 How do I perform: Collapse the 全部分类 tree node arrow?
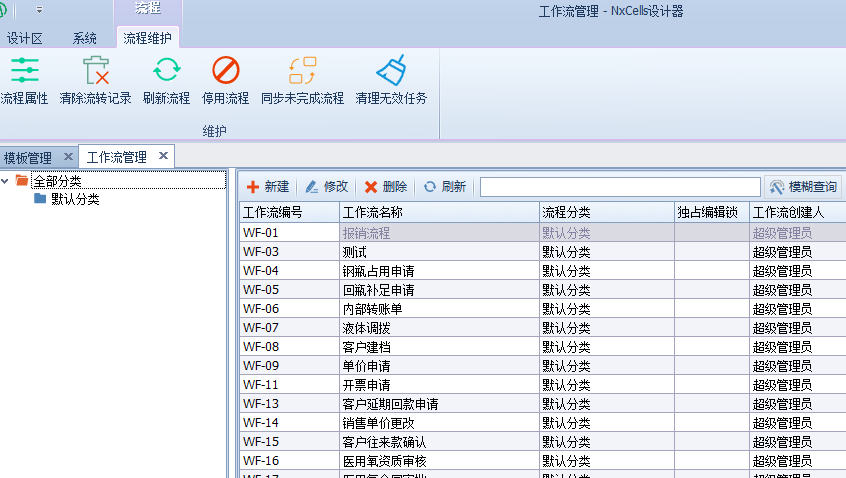tap(5, 181)
